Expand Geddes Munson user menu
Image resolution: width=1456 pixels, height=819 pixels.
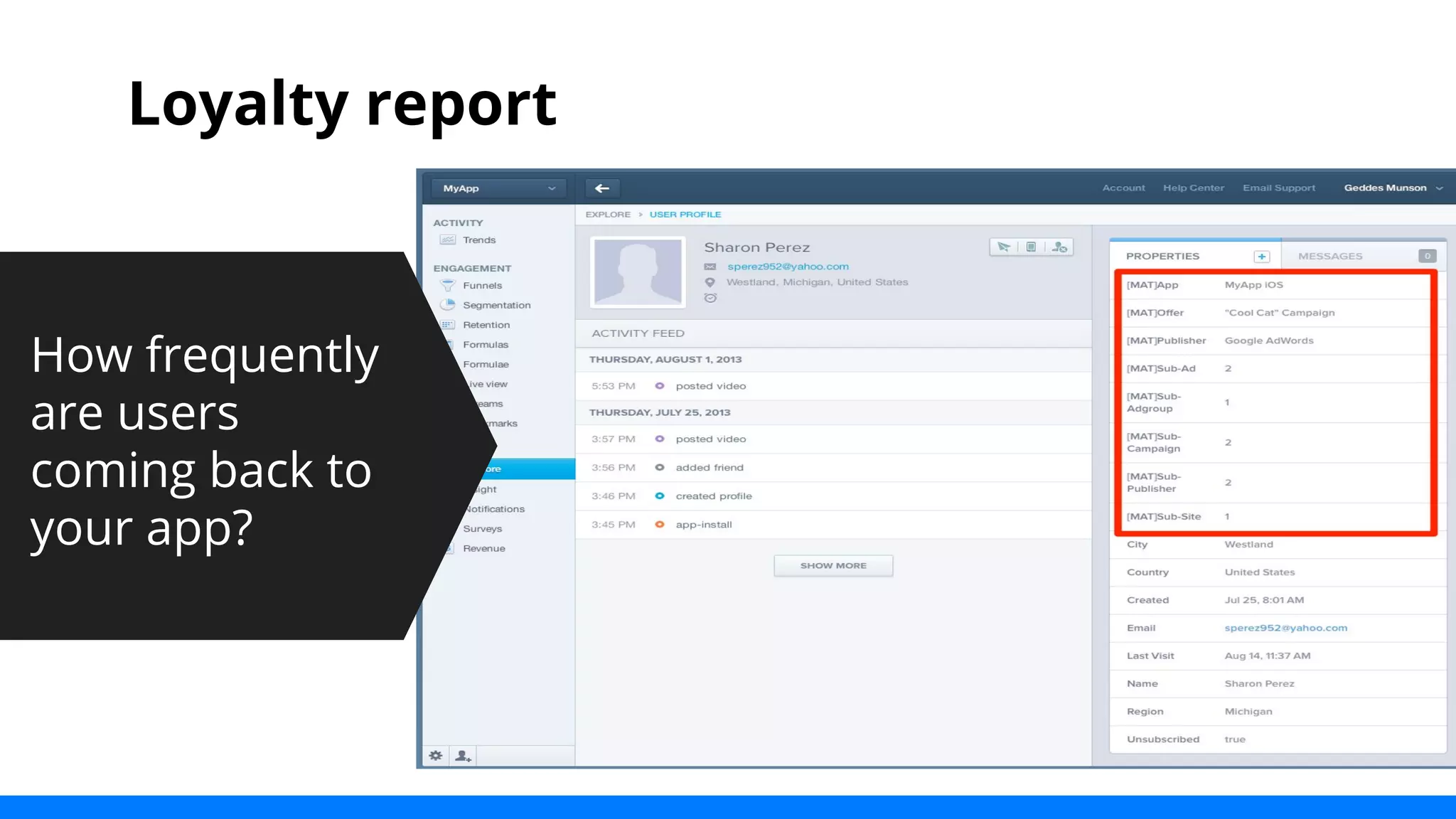[x=1393, y=188]
